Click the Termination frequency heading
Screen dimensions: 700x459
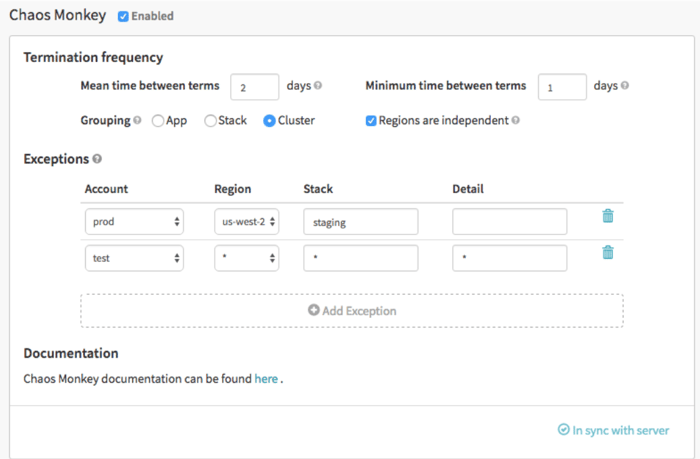pos(93,58)
